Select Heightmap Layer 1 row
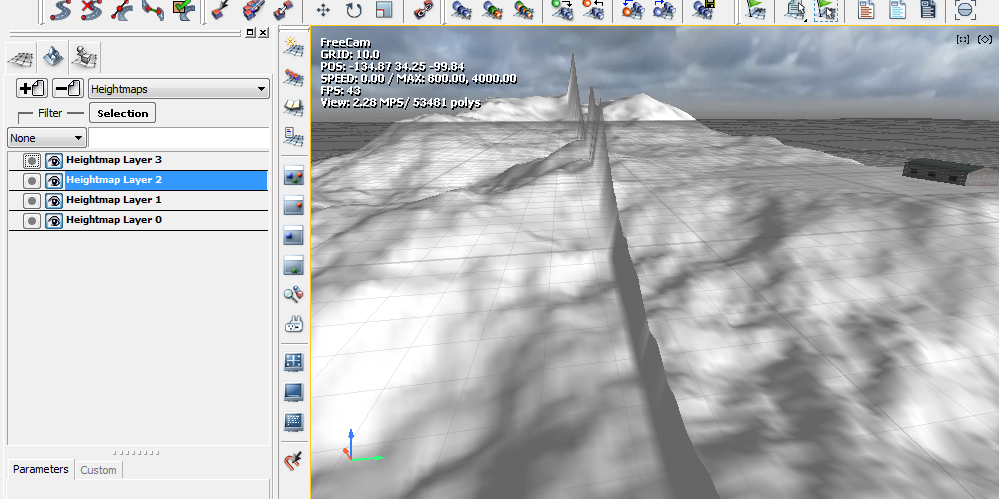 pos(138,201)
